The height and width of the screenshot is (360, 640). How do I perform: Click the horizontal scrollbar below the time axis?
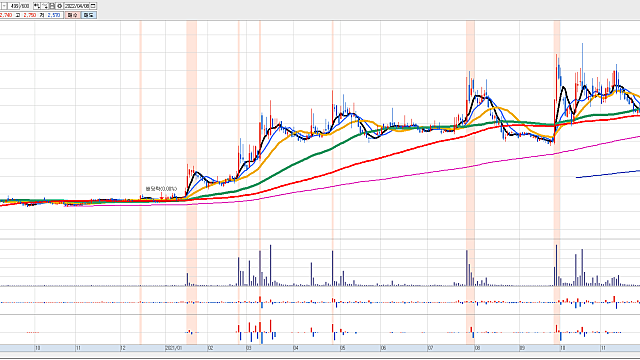point(320,355)
